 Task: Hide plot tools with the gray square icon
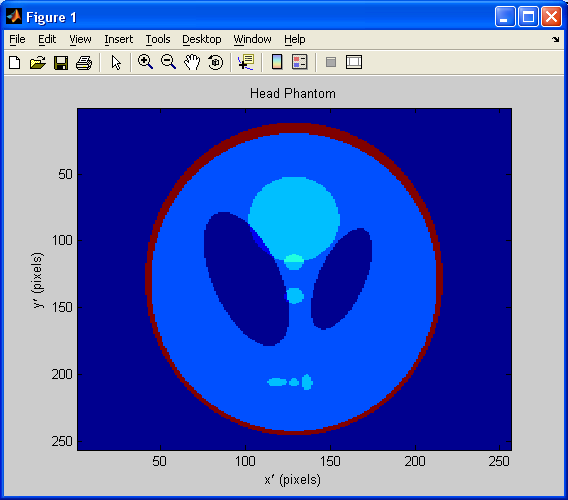331,62
